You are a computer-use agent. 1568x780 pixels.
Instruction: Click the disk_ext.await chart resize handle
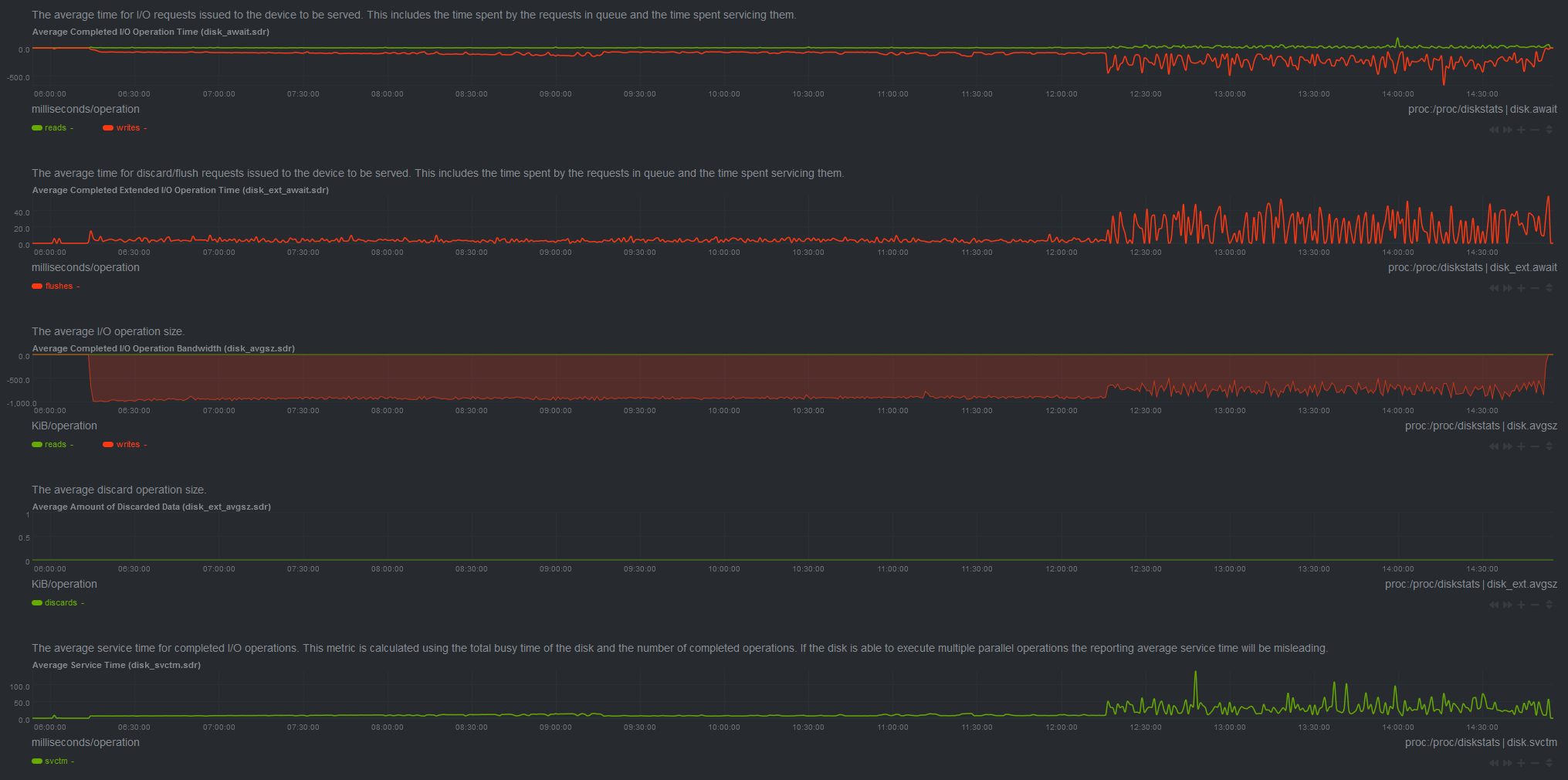(1549, 288)
